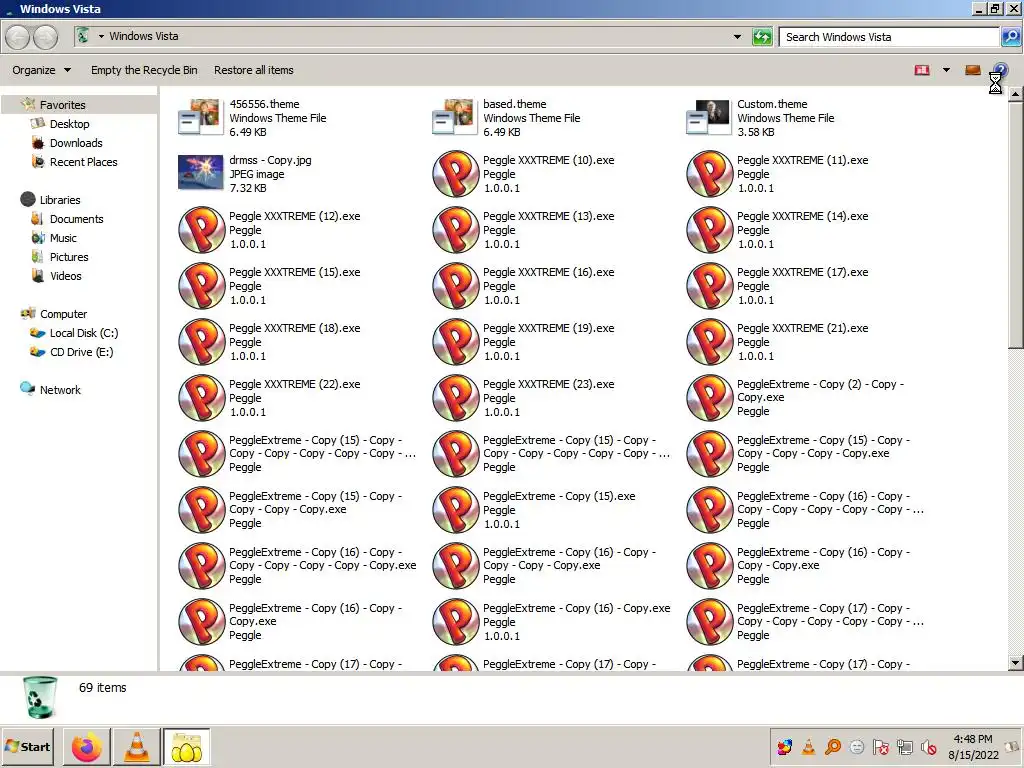Click the Change your view icon

(922, 70)
